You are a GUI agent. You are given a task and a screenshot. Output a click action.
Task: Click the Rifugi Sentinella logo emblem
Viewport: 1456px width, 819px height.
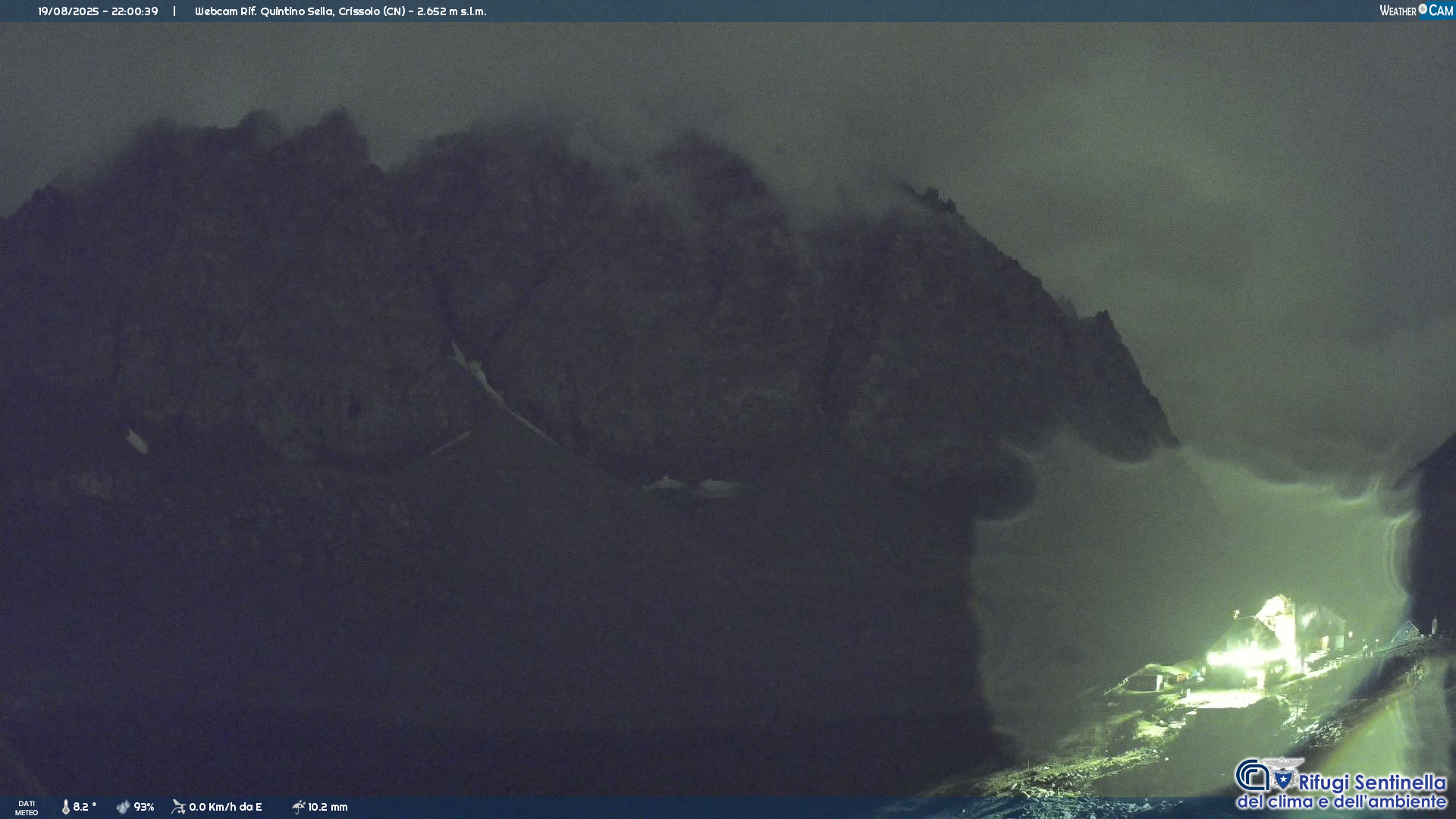[x=1269, y=773]
